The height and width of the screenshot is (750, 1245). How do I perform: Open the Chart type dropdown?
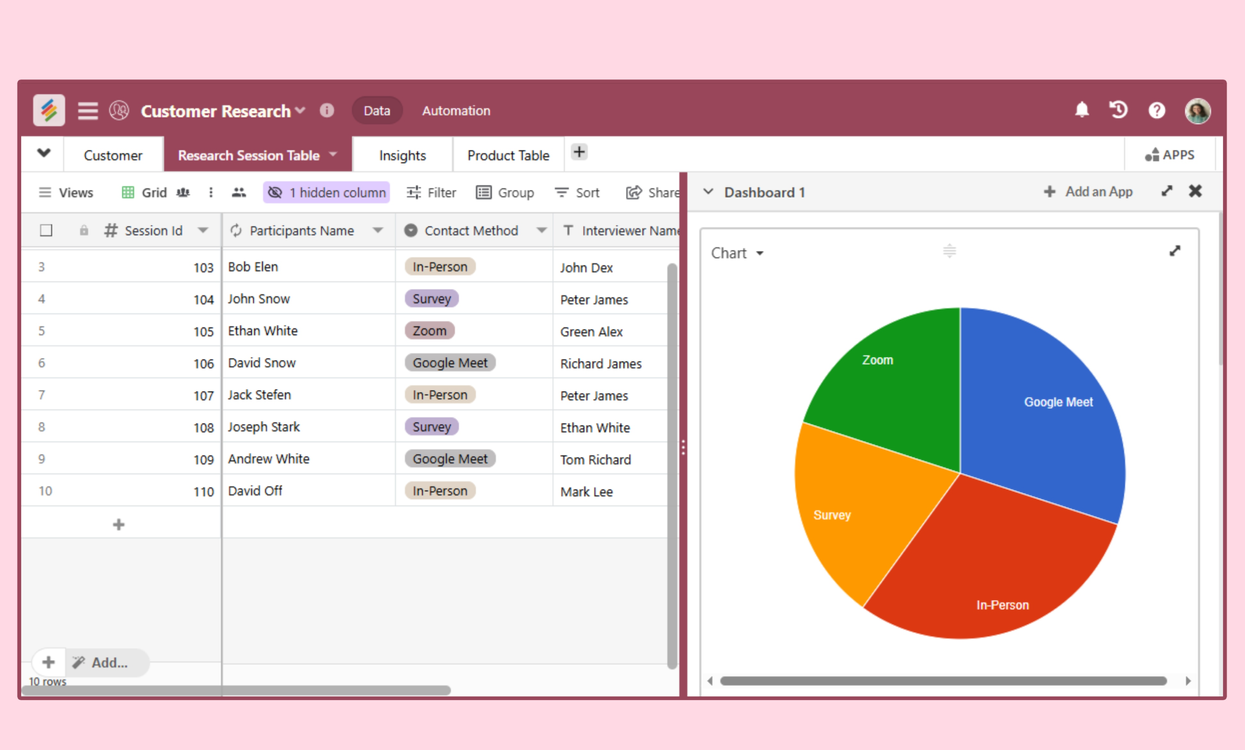pos(738,253)
